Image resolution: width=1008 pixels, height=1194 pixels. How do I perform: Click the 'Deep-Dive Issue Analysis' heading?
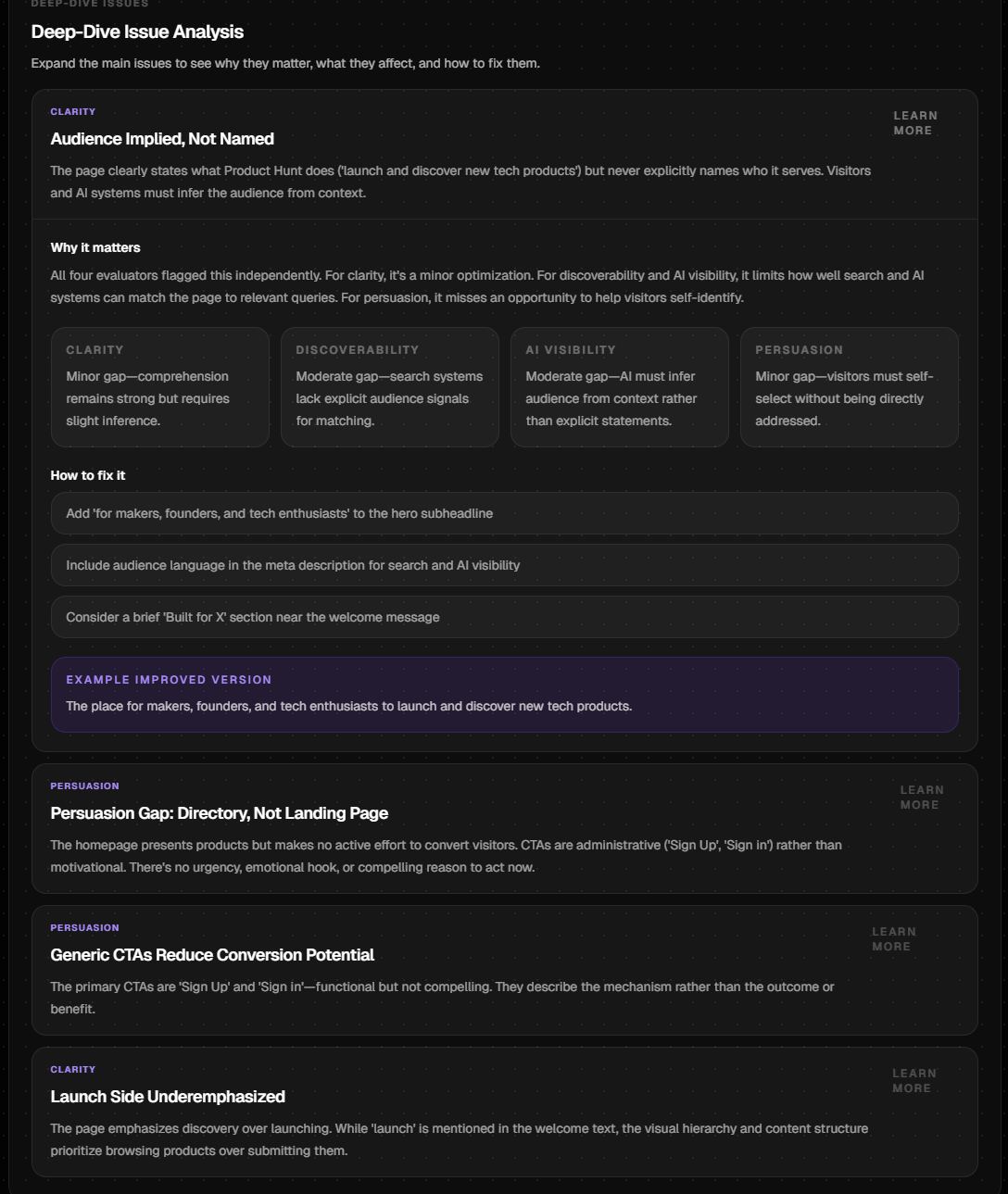tap(137, 31)
